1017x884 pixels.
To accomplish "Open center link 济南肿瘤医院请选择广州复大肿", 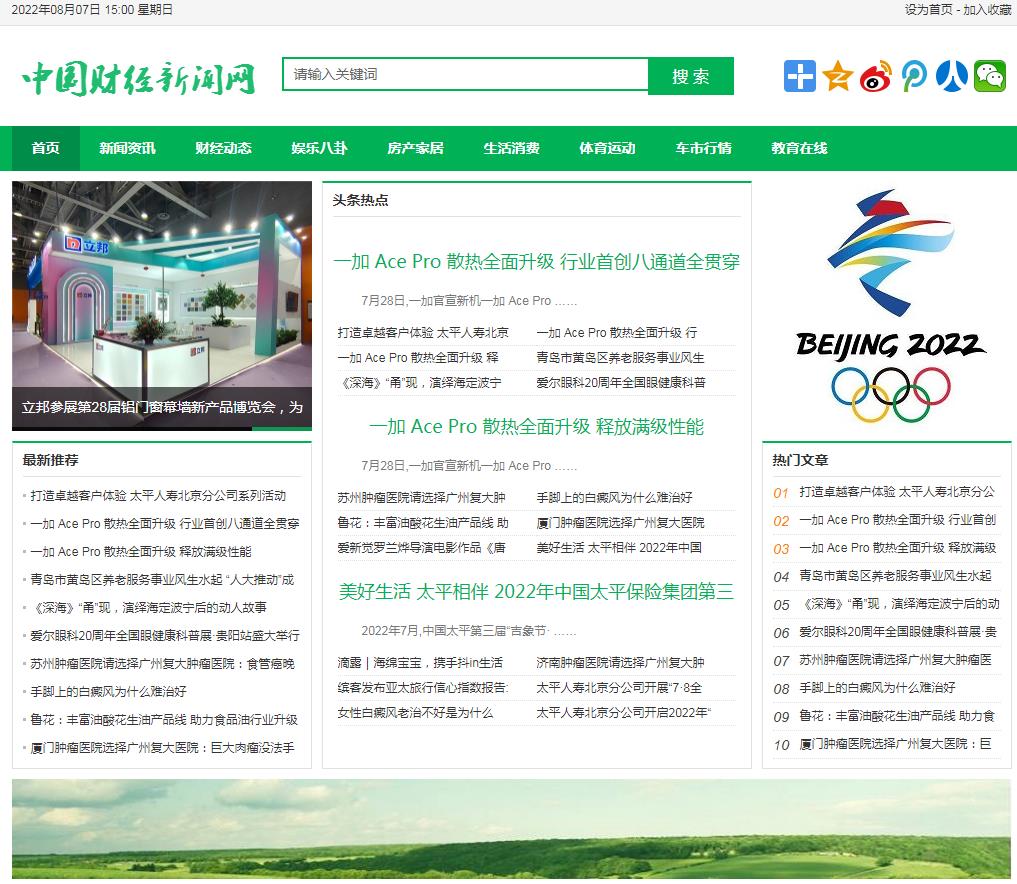I will coord(620,662).
